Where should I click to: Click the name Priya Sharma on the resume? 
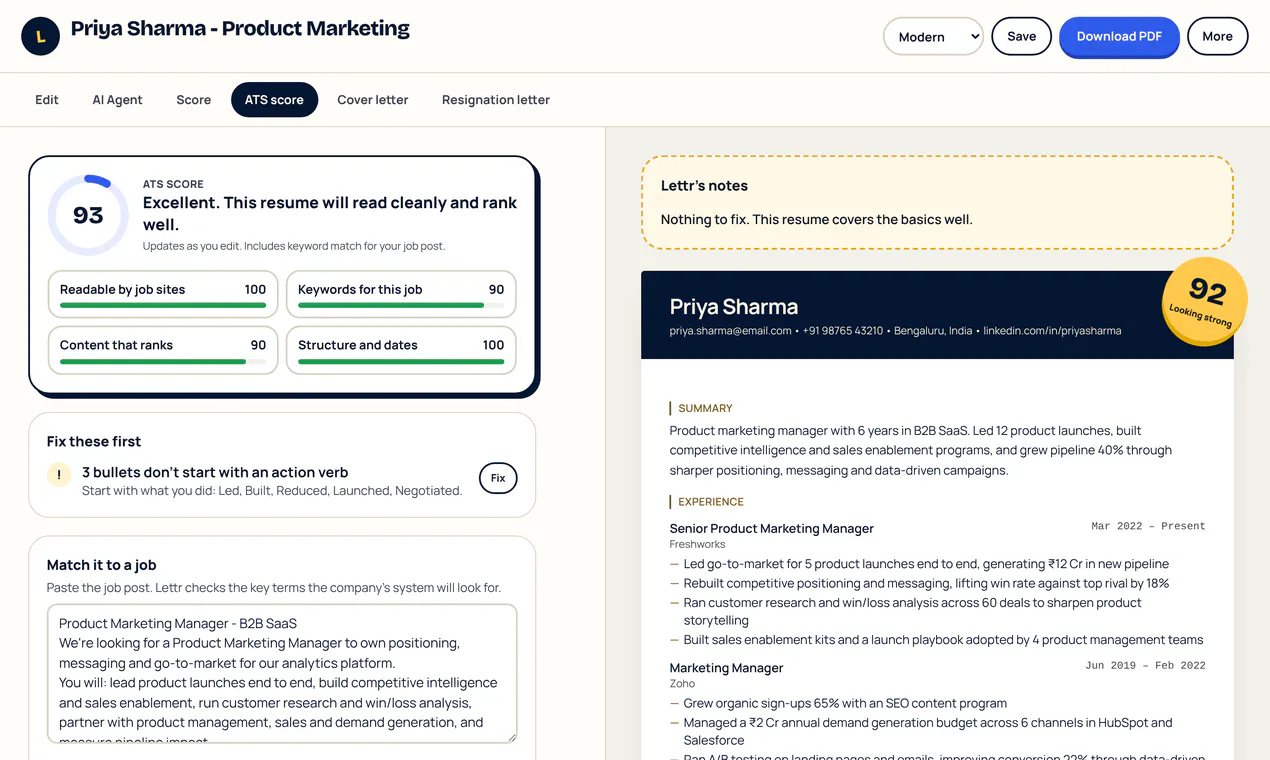pos(734,306)
